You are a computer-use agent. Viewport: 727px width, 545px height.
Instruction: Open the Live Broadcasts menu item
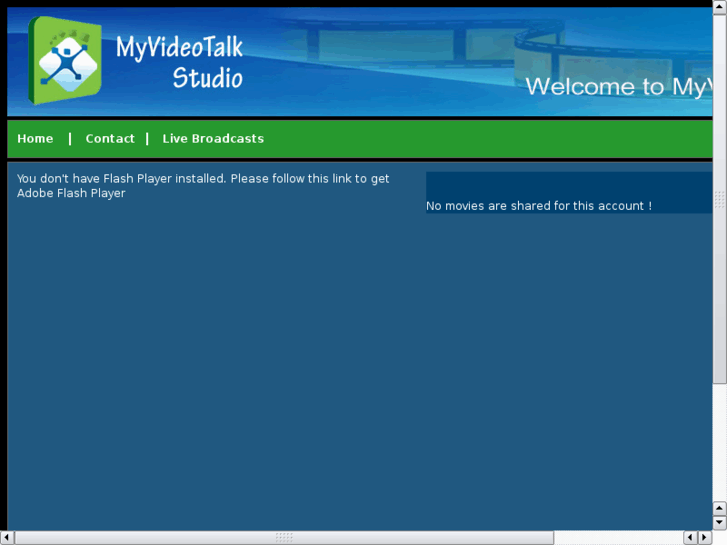213,139
